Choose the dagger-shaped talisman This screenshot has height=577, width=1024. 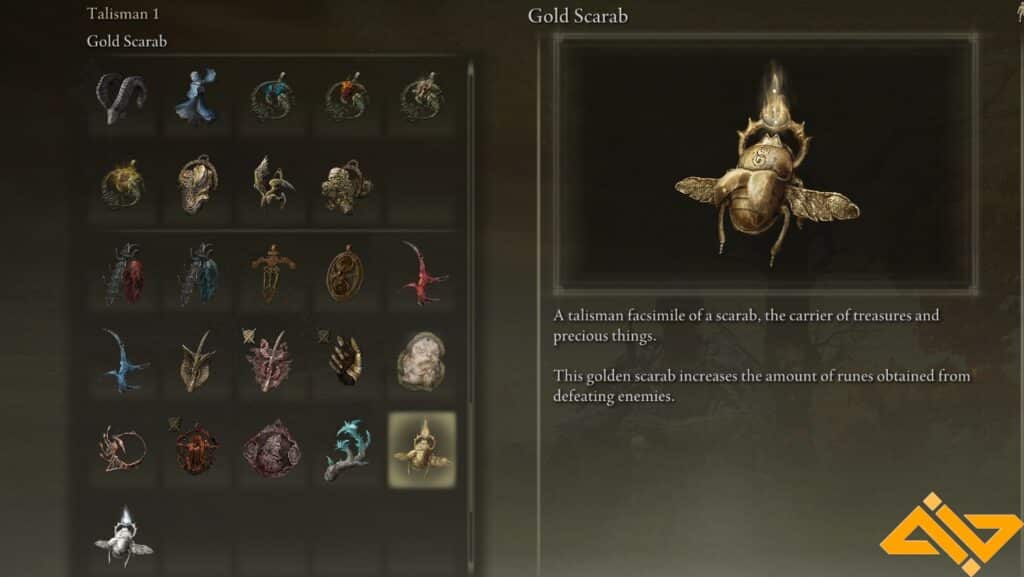pyautogui.click(x=272, y=273)
